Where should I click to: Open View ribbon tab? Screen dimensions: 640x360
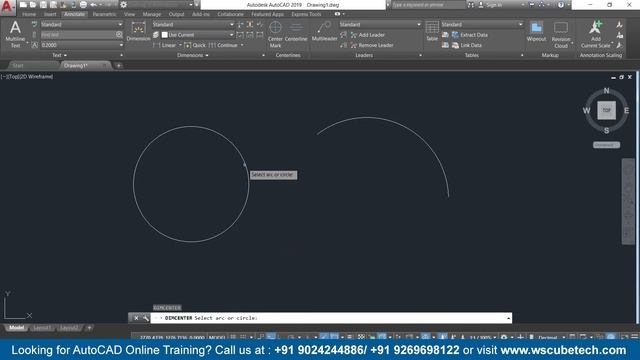point(129,14)
